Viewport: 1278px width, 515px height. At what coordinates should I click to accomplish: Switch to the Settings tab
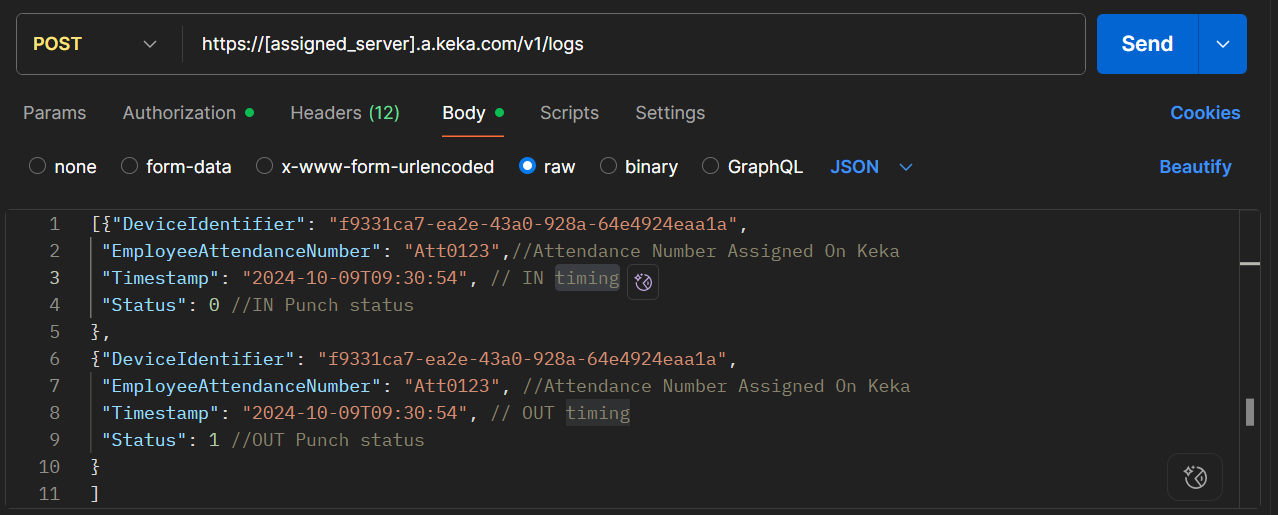(x=670, y=113)
